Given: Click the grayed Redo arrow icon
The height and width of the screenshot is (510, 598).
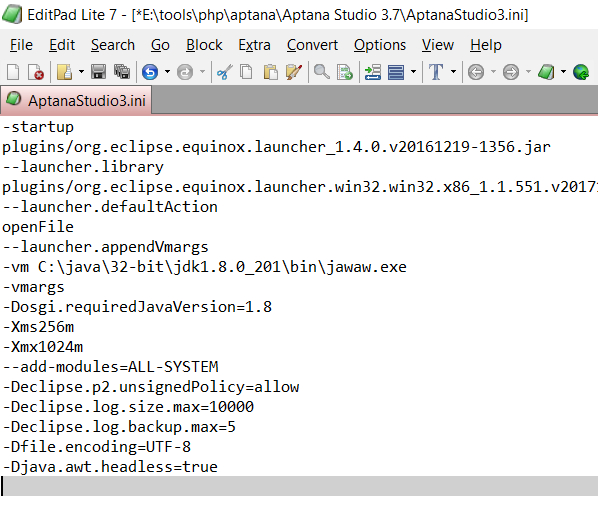Looking at the screenshot, I should click(x=185, y=72).
